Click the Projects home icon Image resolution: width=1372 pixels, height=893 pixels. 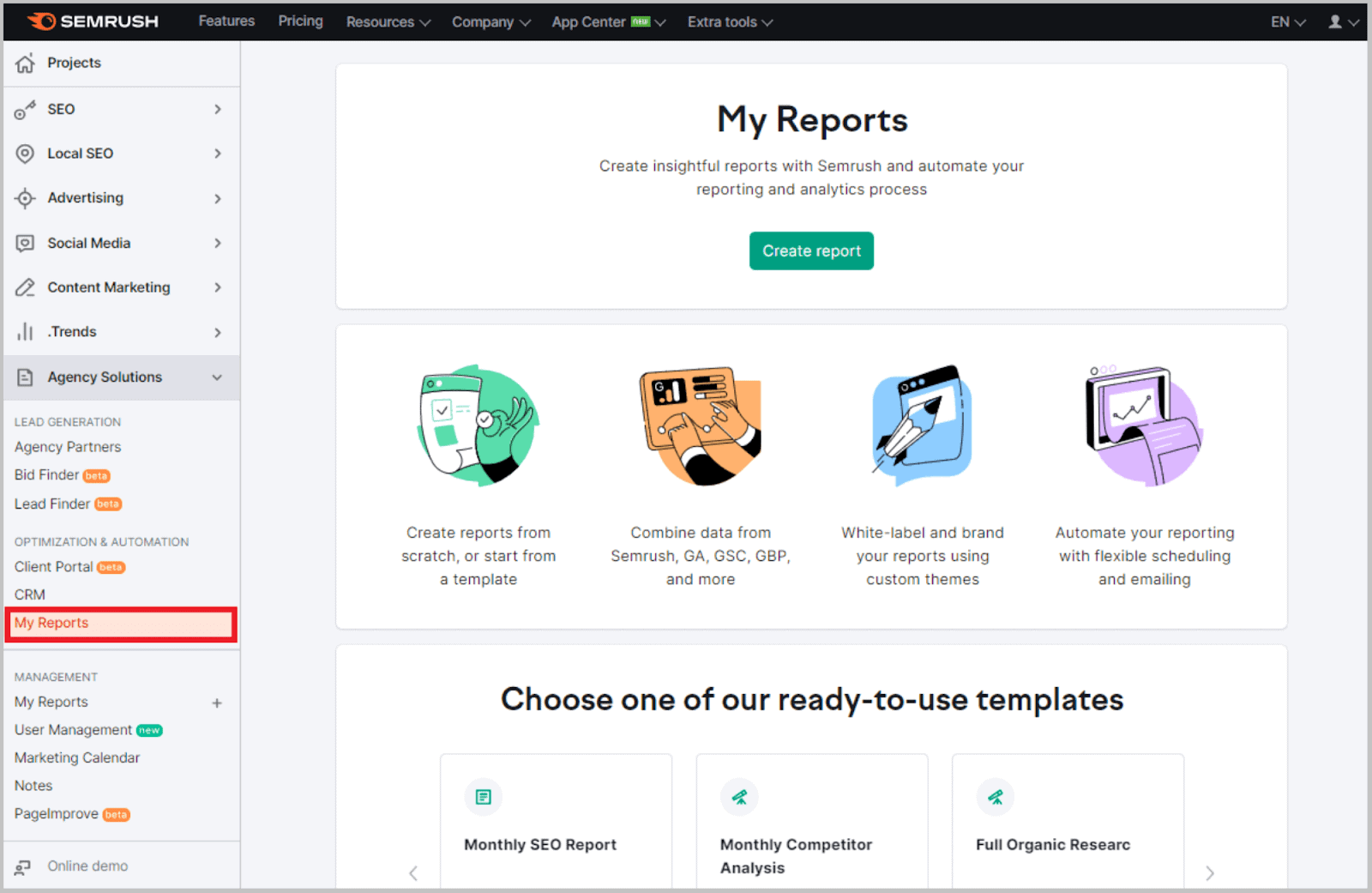[25, 63]
